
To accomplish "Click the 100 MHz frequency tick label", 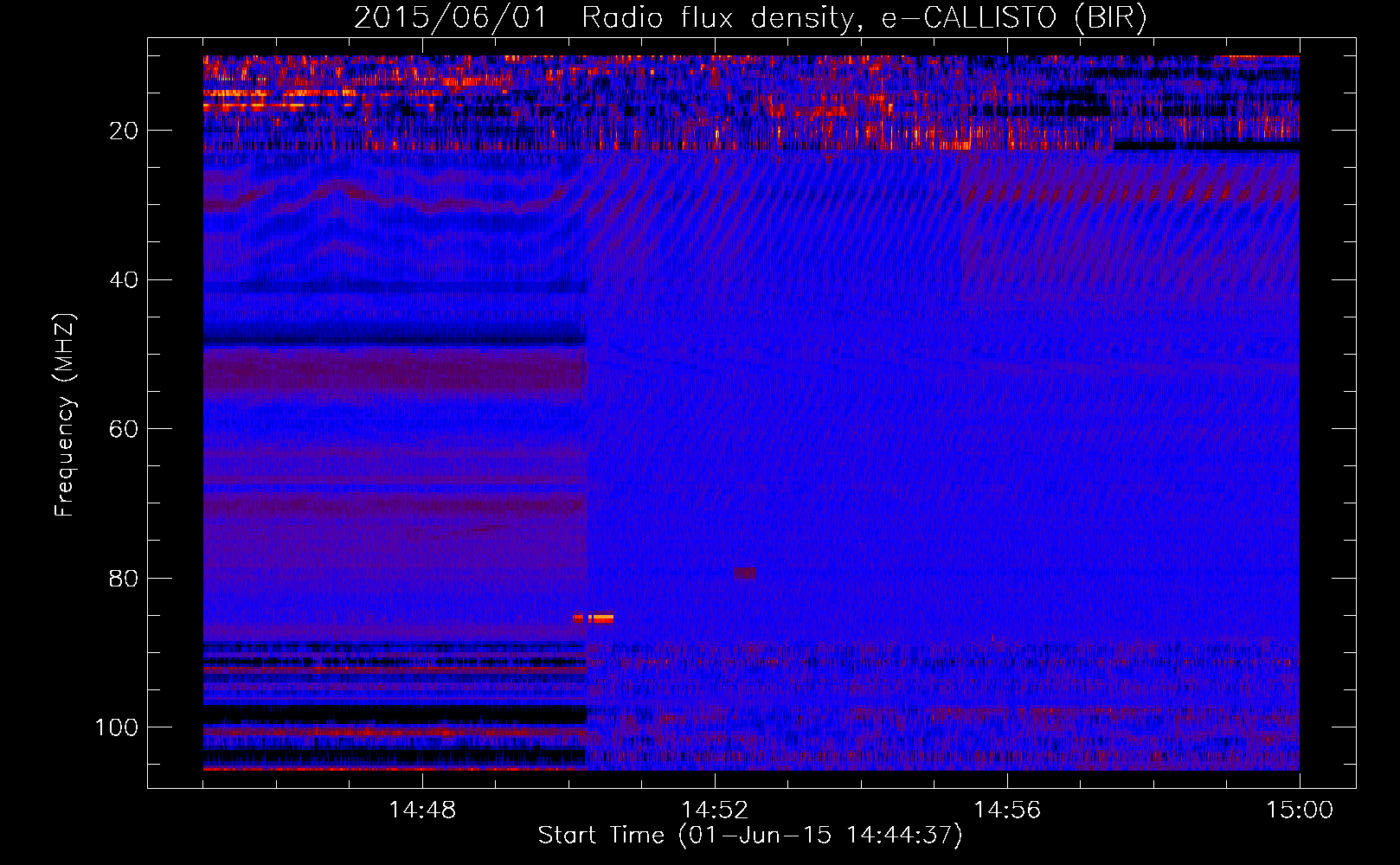I will click(117, 727).
